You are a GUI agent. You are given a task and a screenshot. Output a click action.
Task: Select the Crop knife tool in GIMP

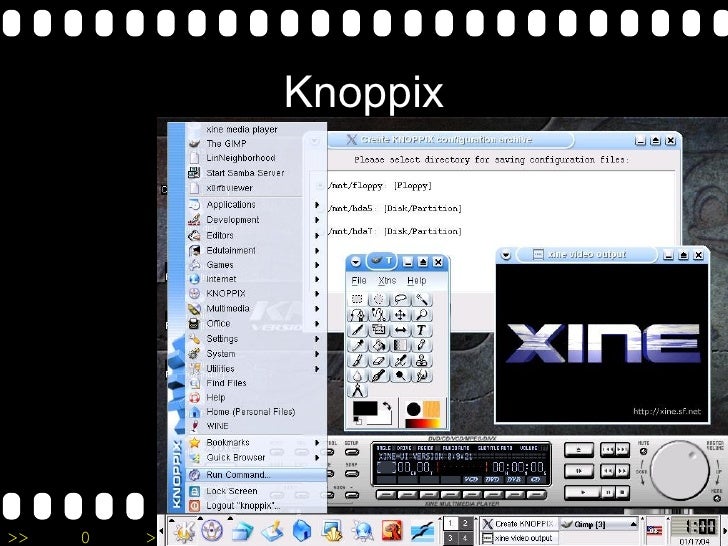(x=357, y=330)
